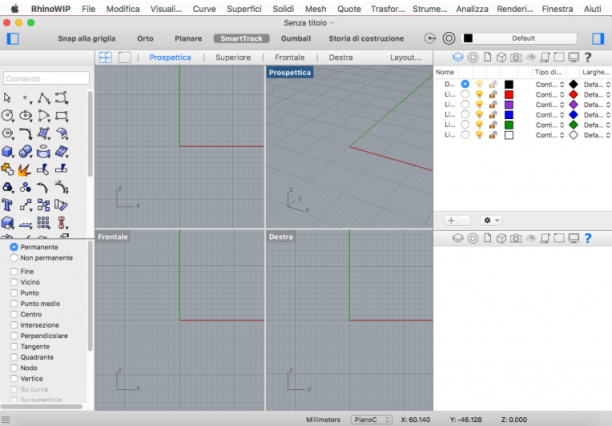This screenshot has width=612, height=426.
Task: Click the four-viewport layout icon
Action: [105, 57]
